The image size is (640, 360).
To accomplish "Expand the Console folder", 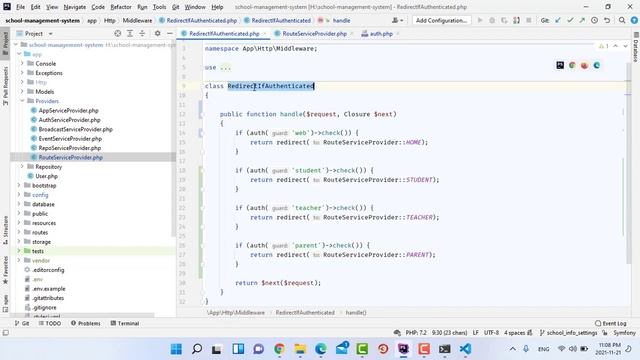I will (22, 63).
